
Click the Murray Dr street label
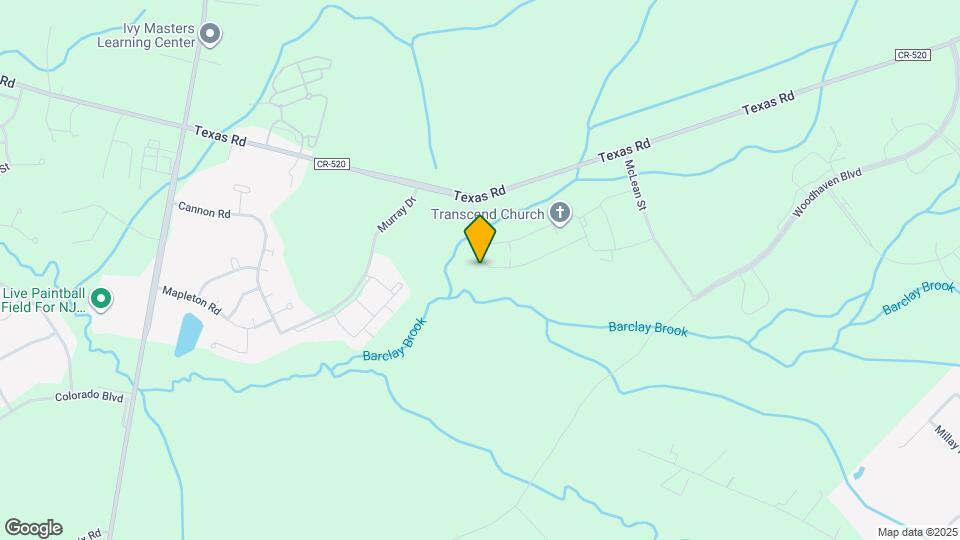click(396, 214)
